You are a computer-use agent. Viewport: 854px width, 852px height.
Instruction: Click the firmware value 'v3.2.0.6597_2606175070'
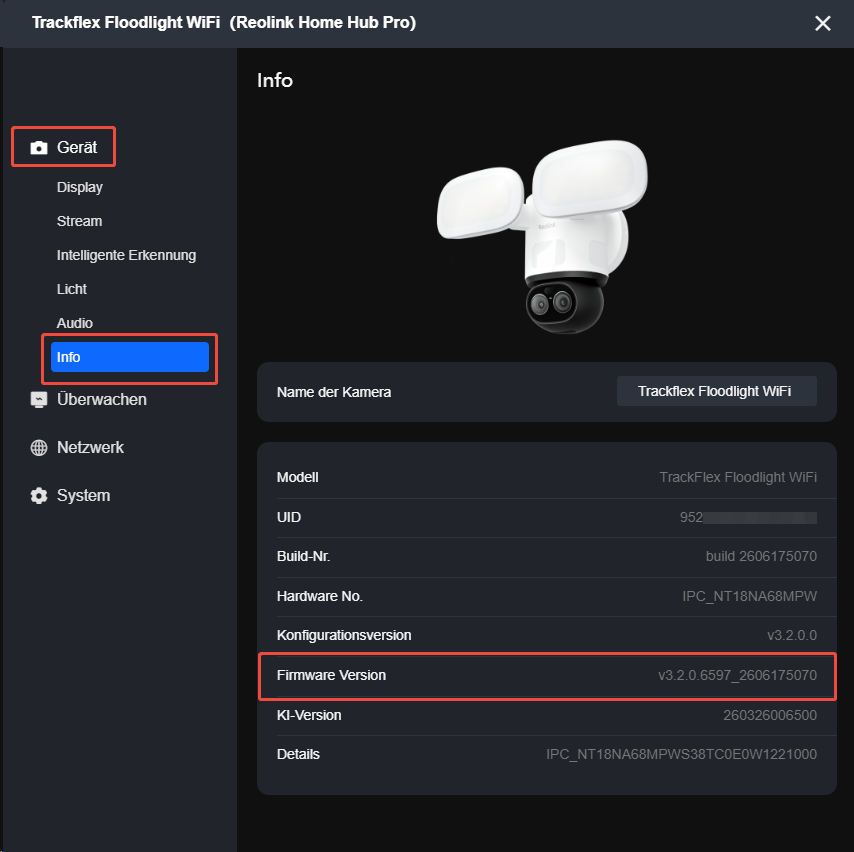737,675
